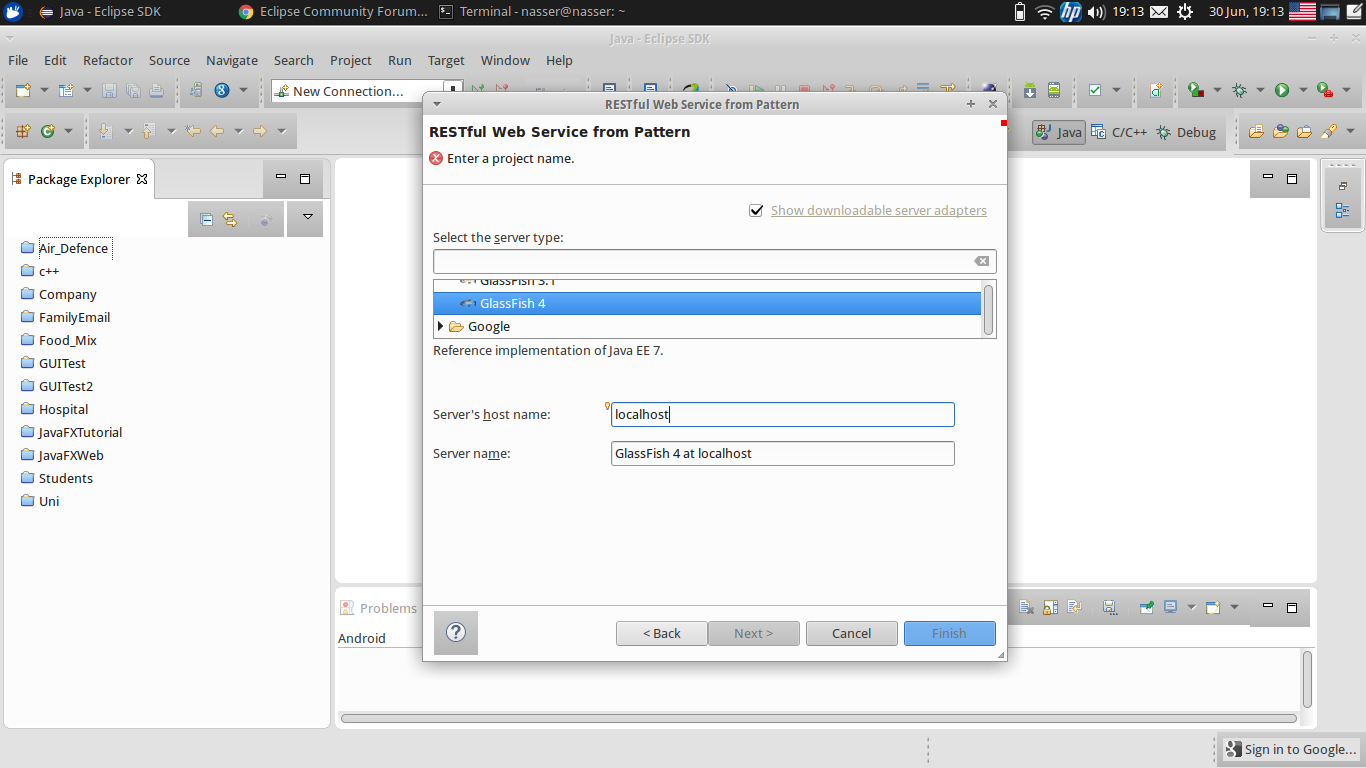1366x768 pixels.
Task: Click the green Run button icon
Action: coord(1282,91)
